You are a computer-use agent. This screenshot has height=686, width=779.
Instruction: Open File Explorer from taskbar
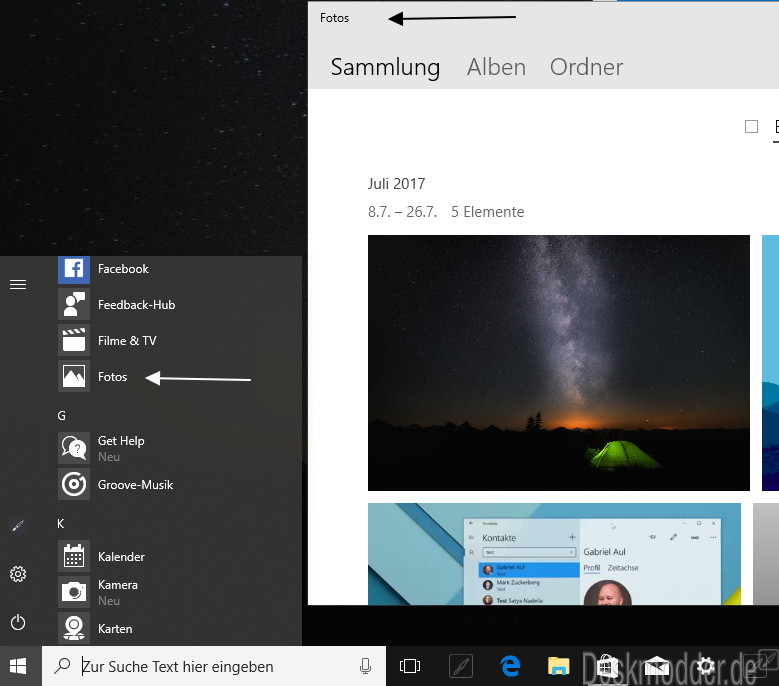click(558, 666)
